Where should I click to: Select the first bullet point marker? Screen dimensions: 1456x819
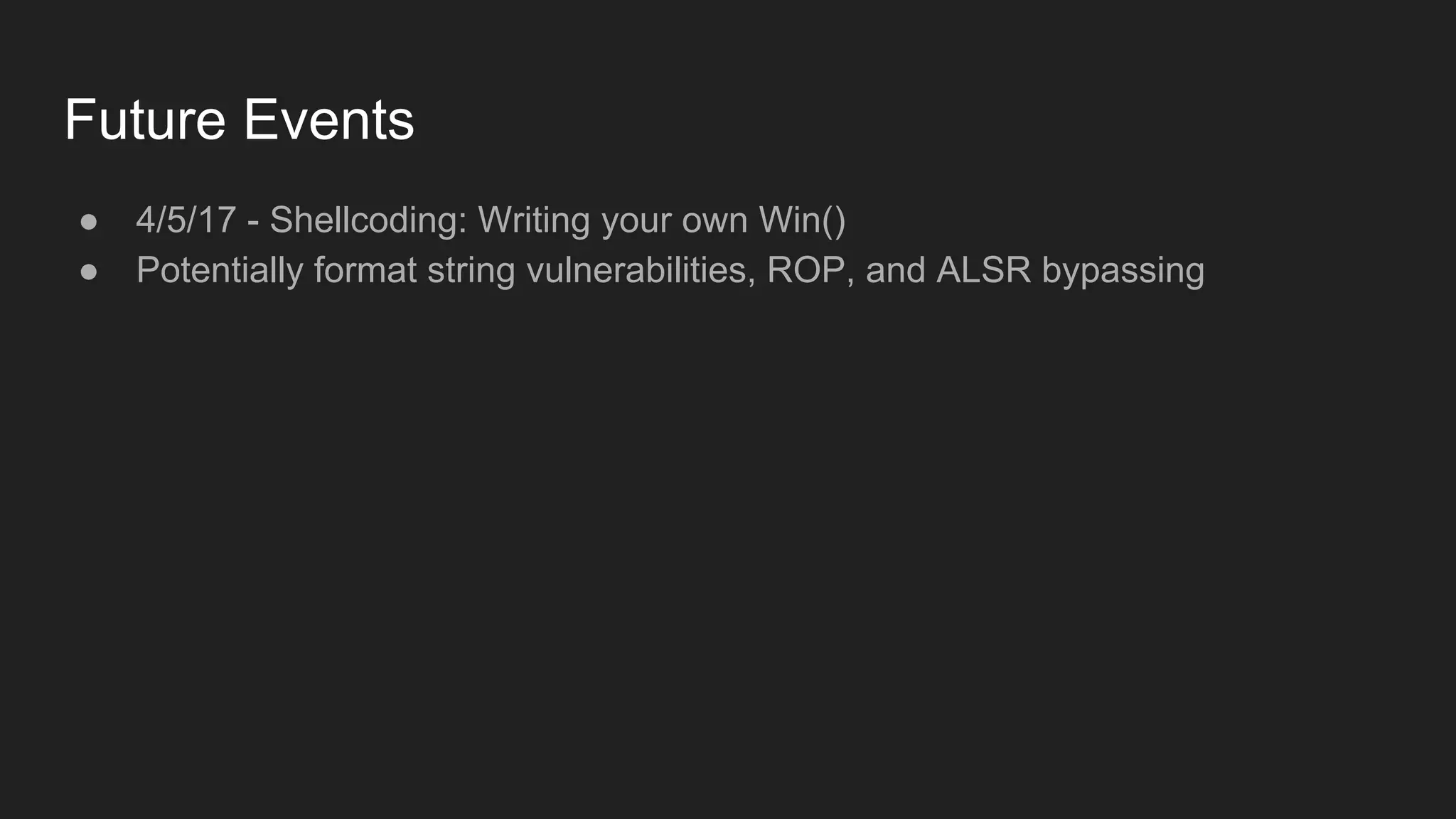89,222
